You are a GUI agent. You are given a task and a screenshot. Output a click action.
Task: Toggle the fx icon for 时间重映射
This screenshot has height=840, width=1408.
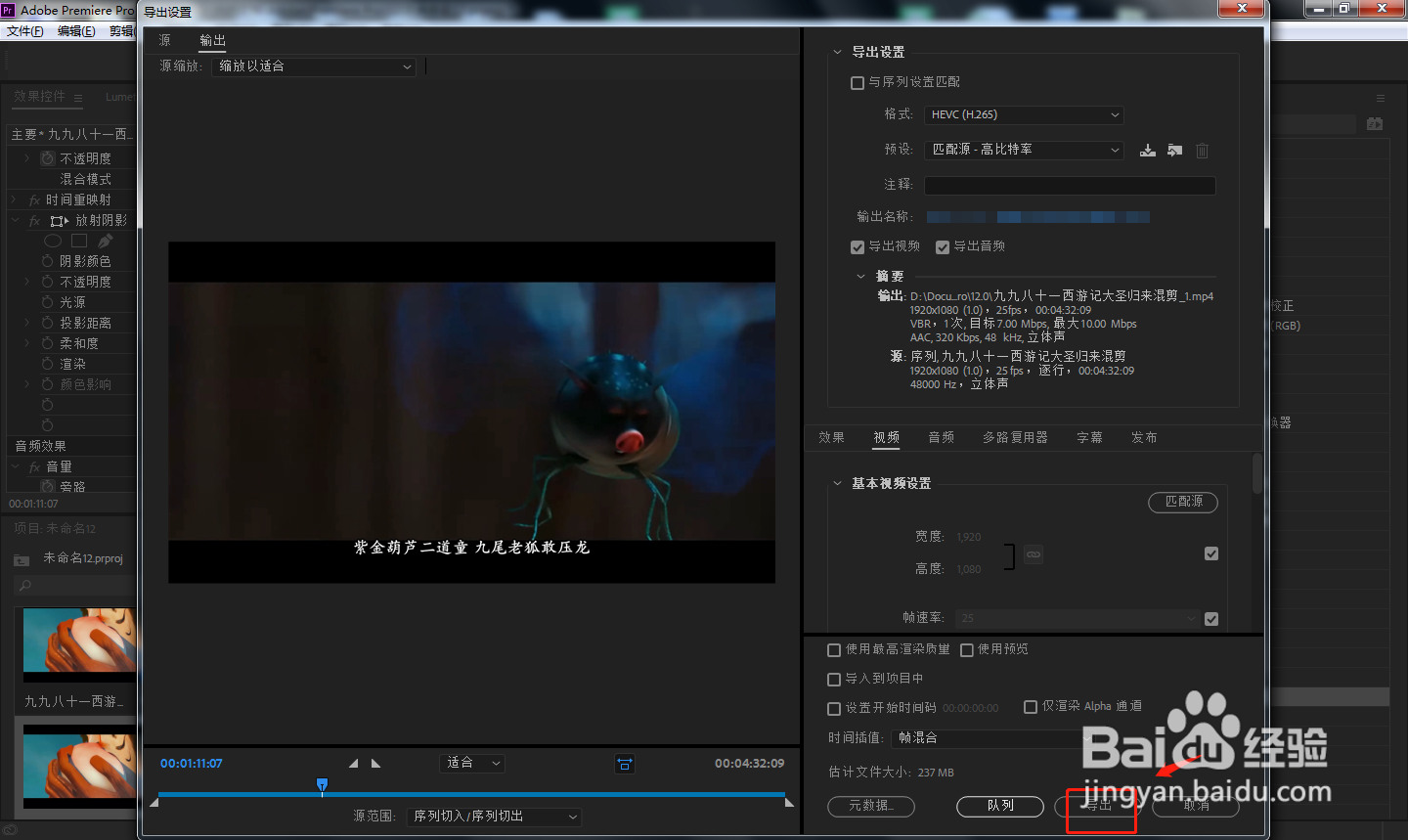pos(34,200)
